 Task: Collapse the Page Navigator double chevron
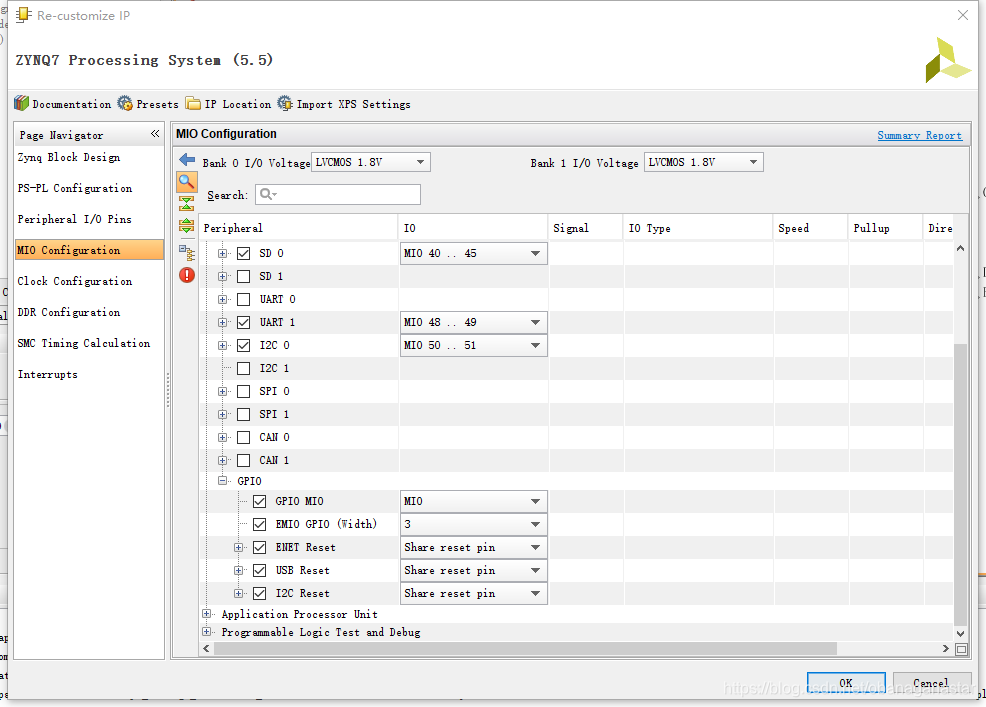click(155, 134)
